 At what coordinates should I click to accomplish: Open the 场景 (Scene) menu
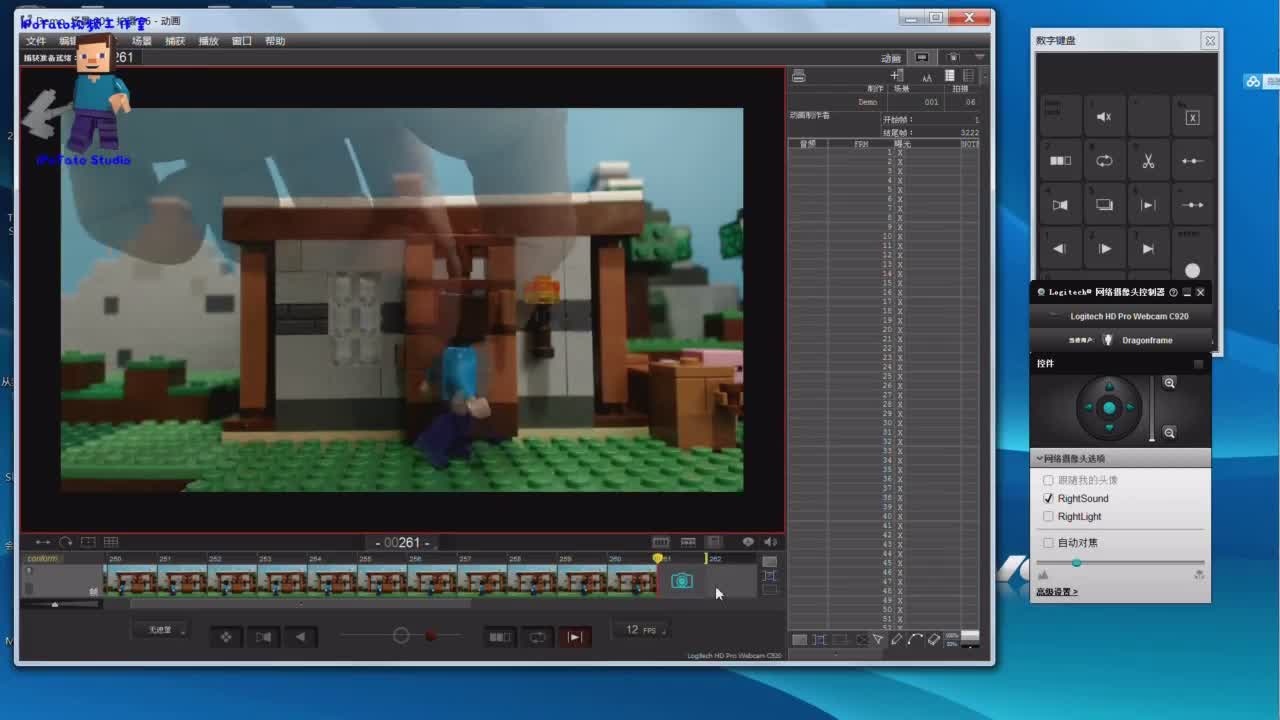(x=142, y=41)
